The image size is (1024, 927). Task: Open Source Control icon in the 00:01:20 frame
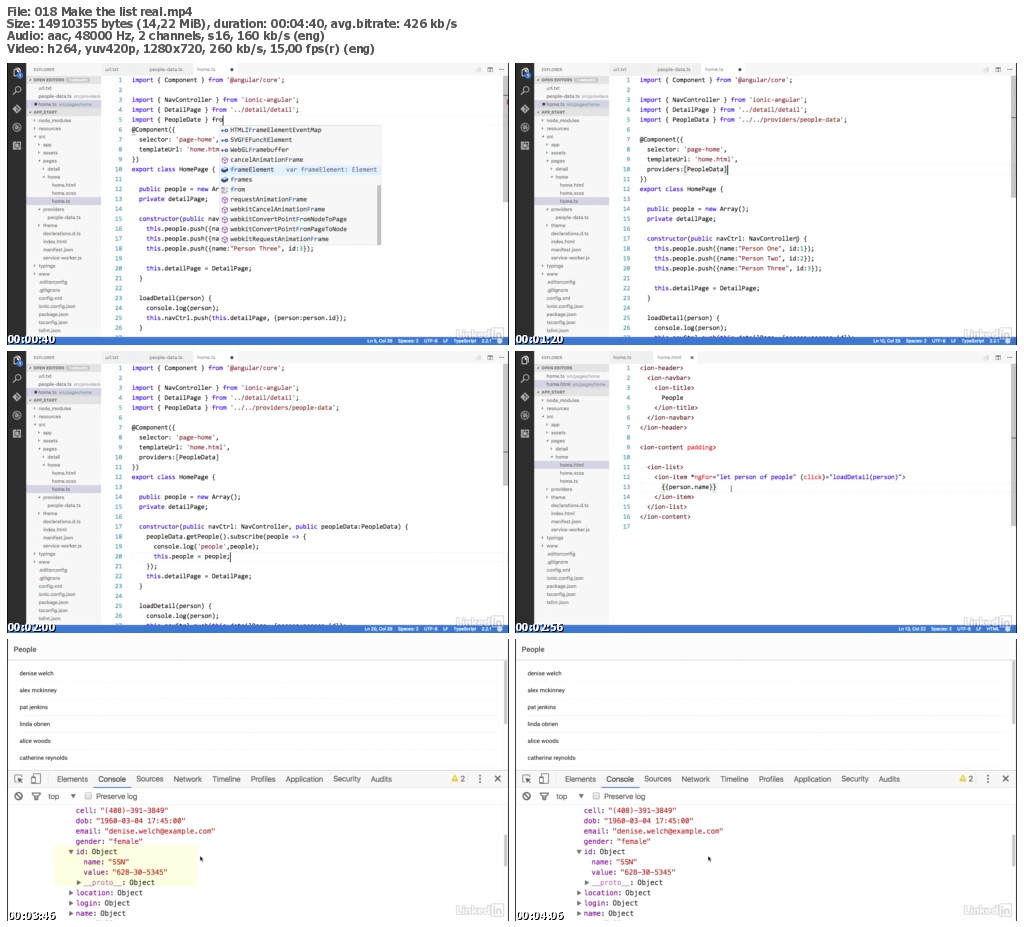point(525,108)
